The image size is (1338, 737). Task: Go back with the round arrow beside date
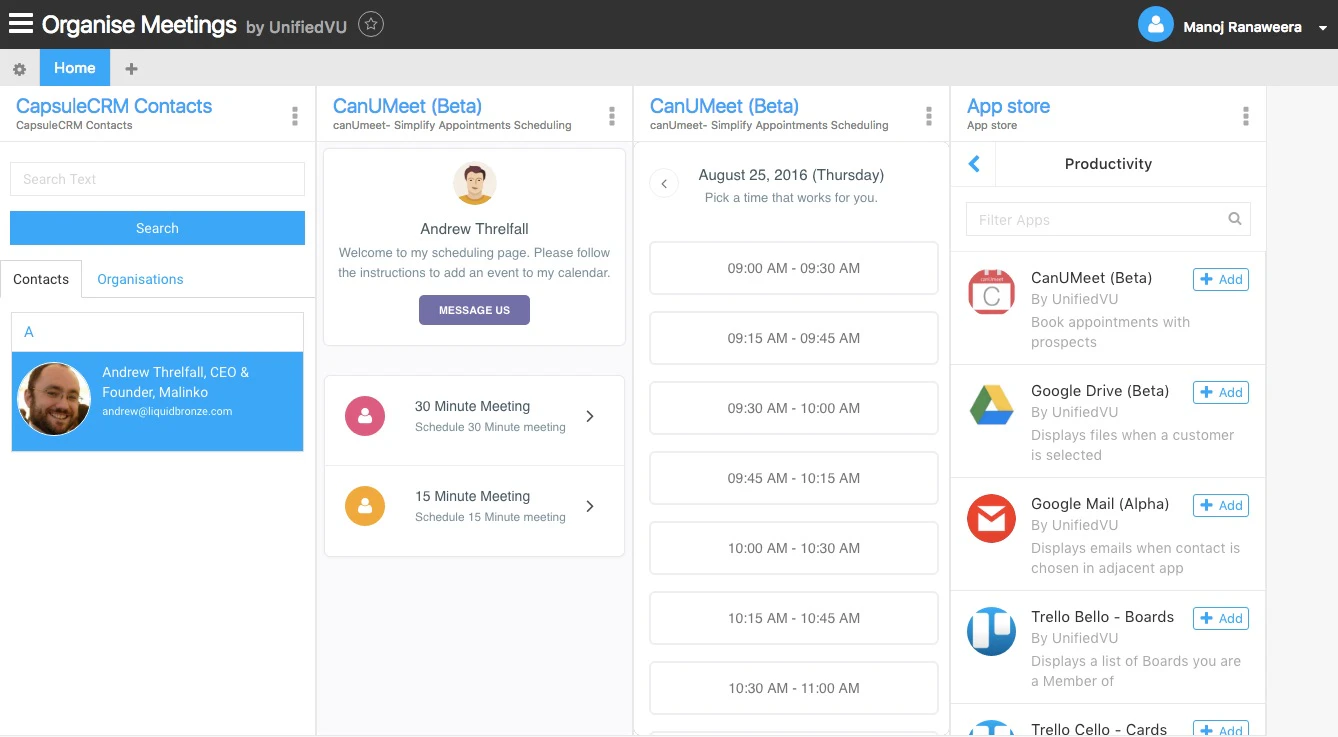664,184
